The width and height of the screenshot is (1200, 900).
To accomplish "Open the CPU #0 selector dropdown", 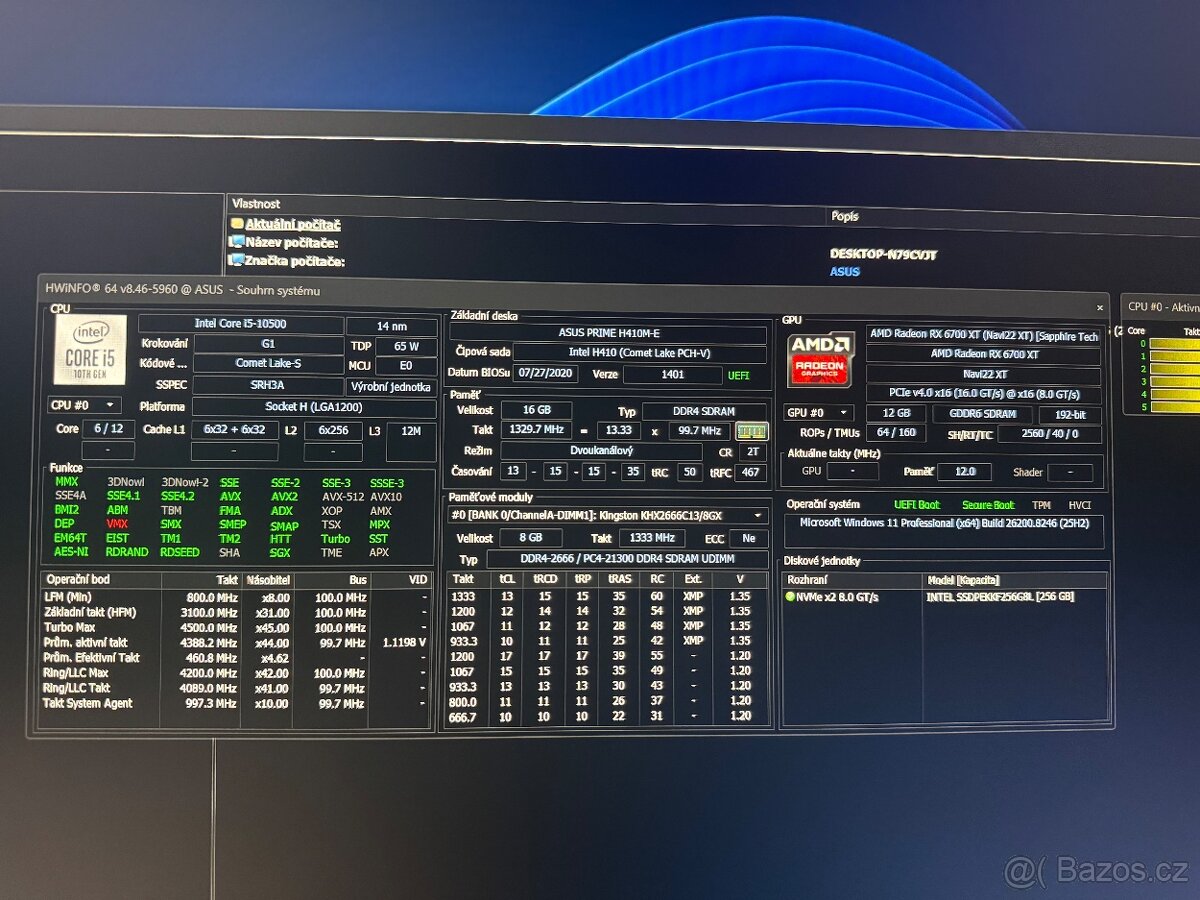I will [84, 406].
